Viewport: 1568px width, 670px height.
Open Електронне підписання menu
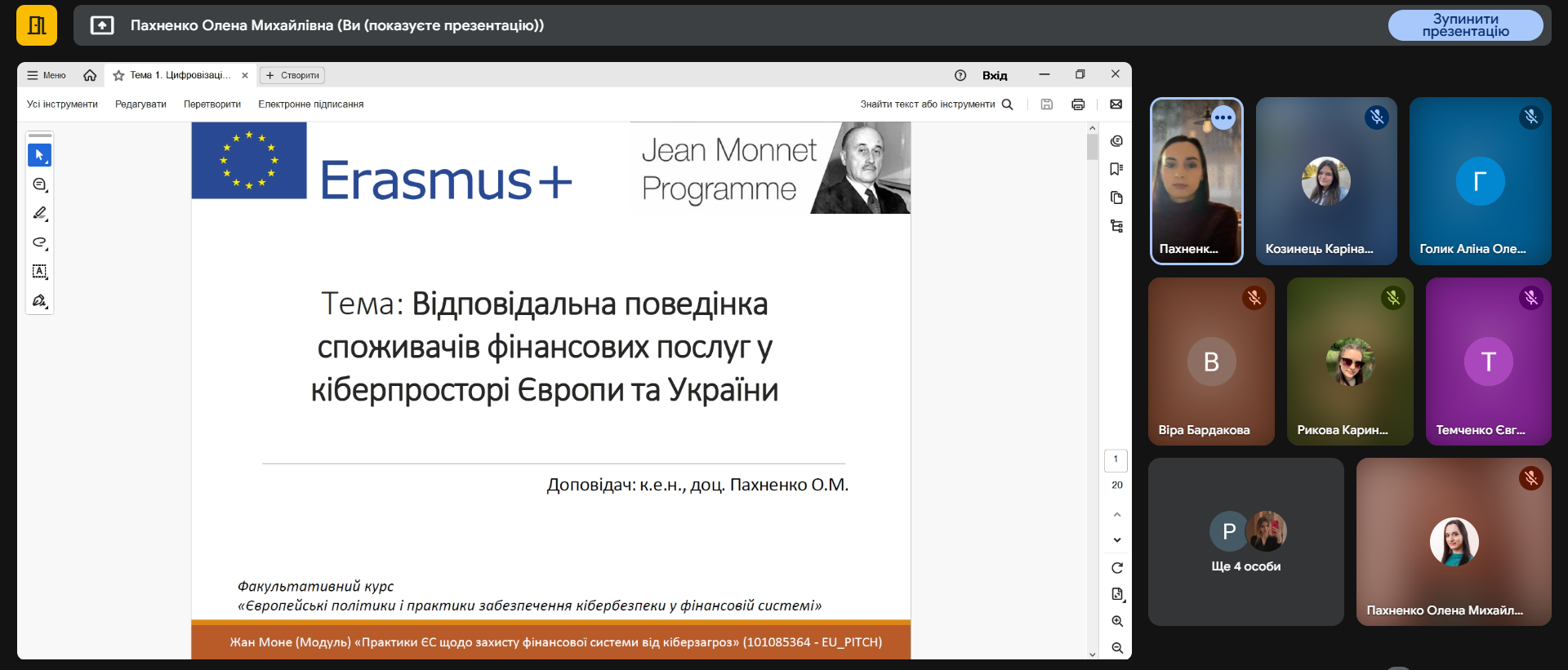tap(311, 104)
